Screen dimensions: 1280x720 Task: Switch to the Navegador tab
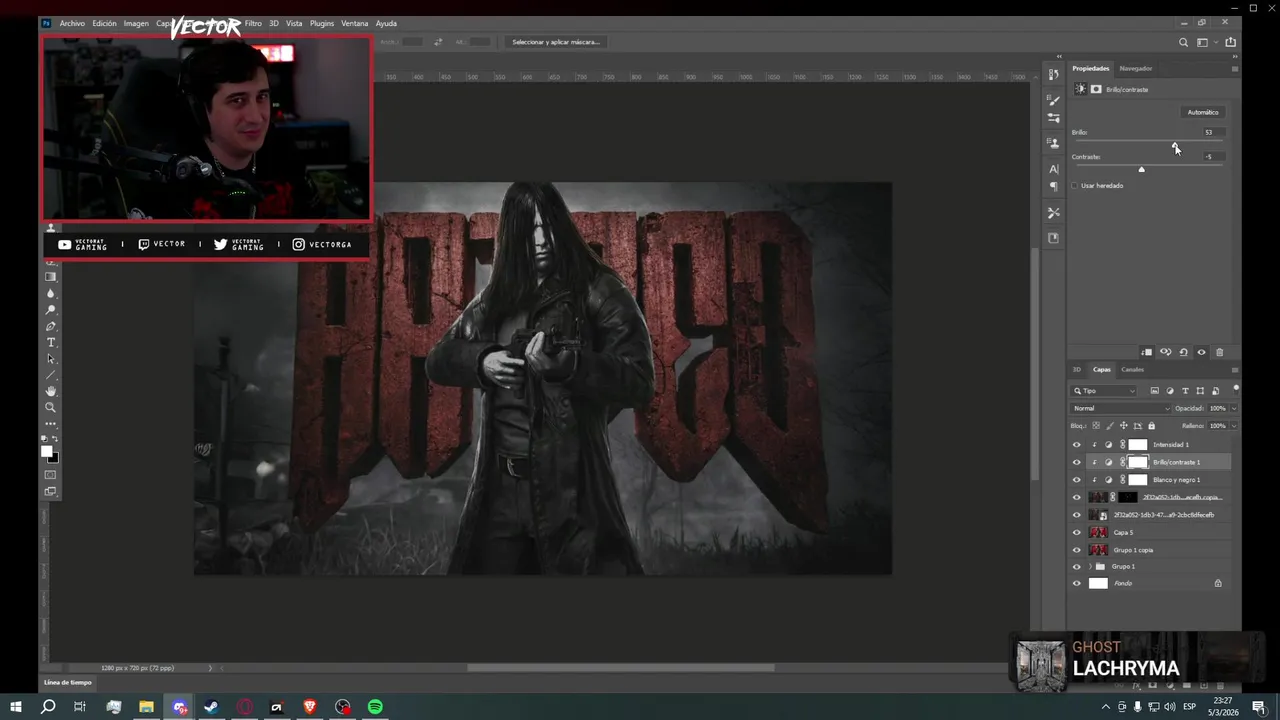tap(1135, 68)
